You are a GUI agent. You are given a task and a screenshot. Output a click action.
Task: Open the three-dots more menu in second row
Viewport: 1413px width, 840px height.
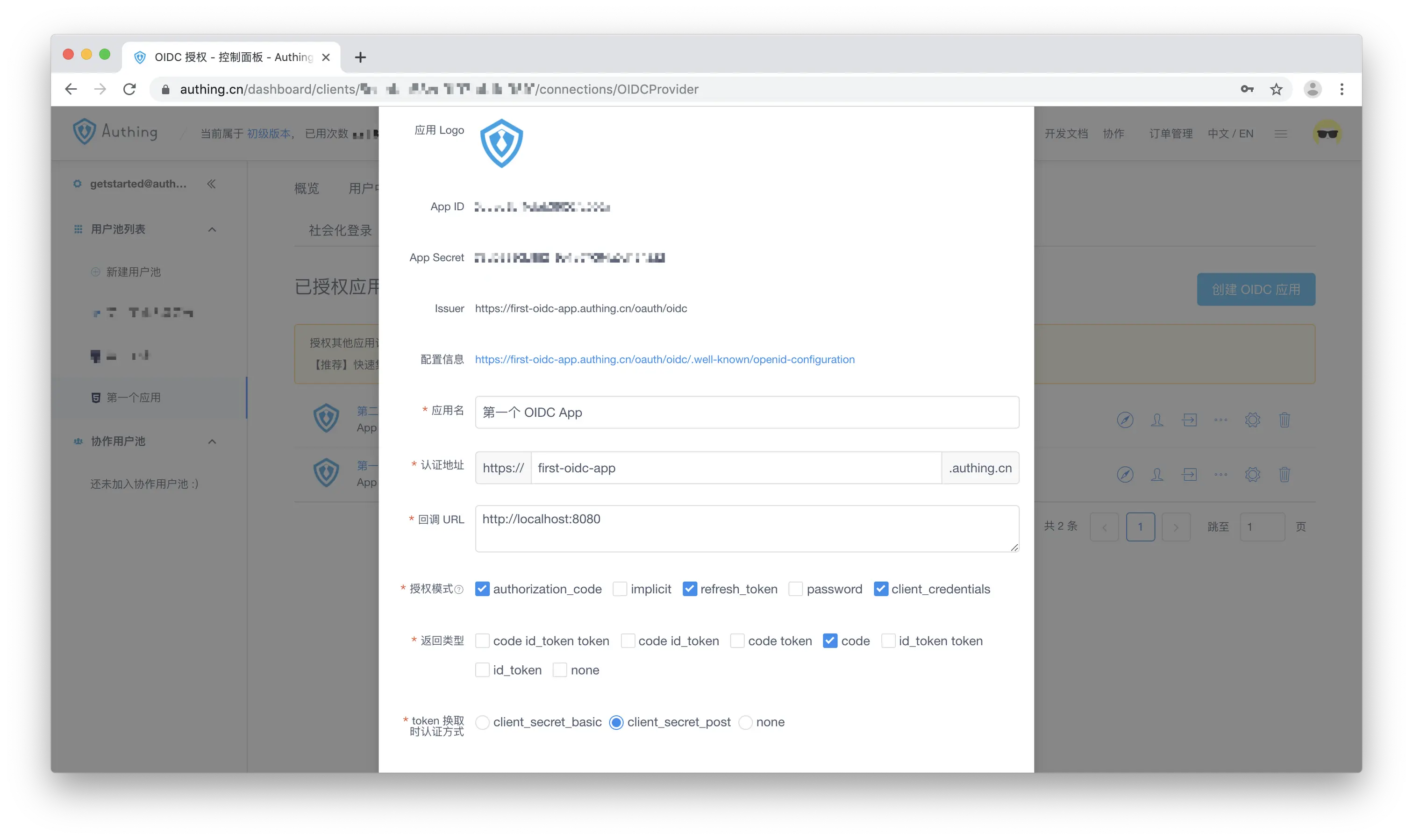[x=1220, y=474]
